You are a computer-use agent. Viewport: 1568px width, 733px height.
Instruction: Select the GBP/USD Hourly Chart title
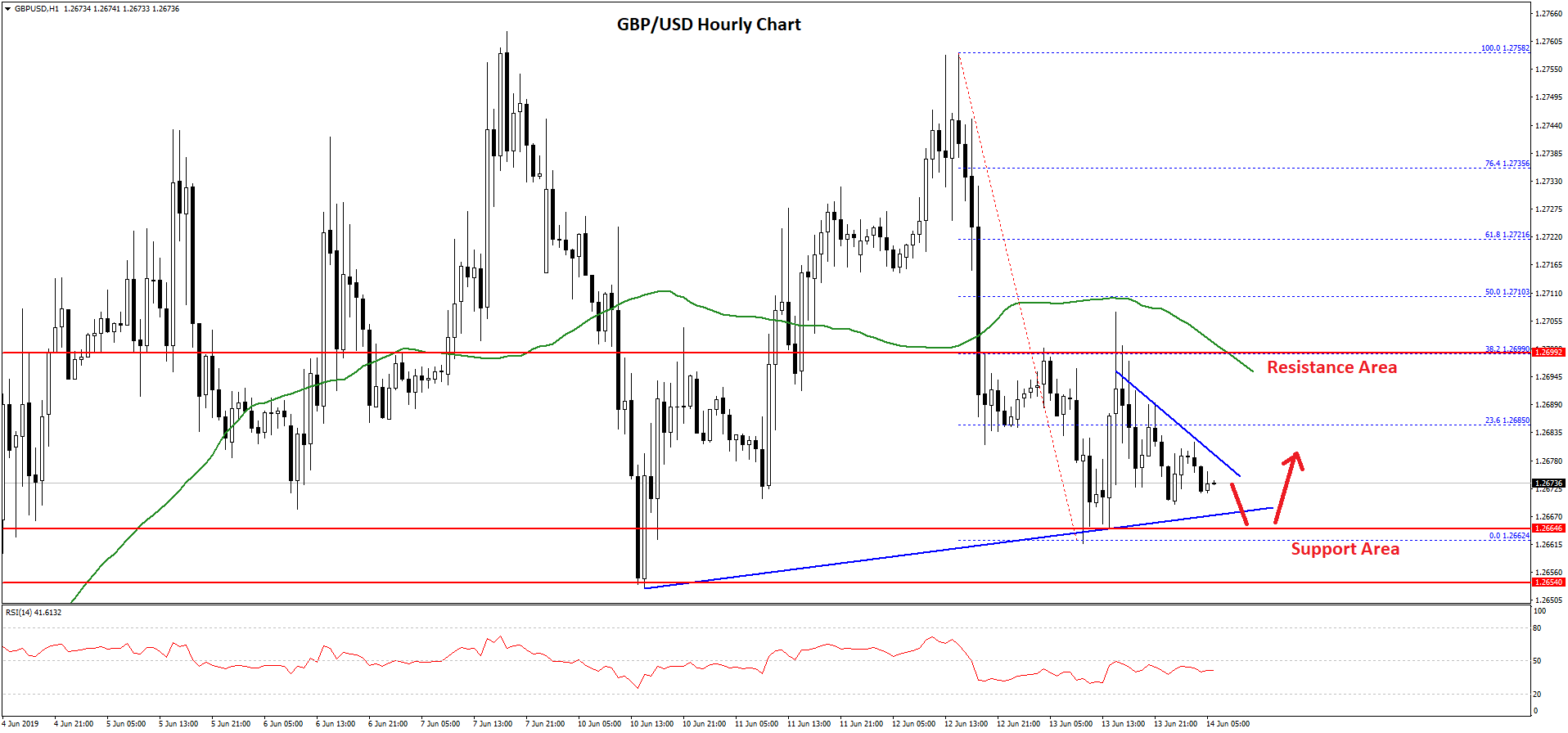point(709,25)
